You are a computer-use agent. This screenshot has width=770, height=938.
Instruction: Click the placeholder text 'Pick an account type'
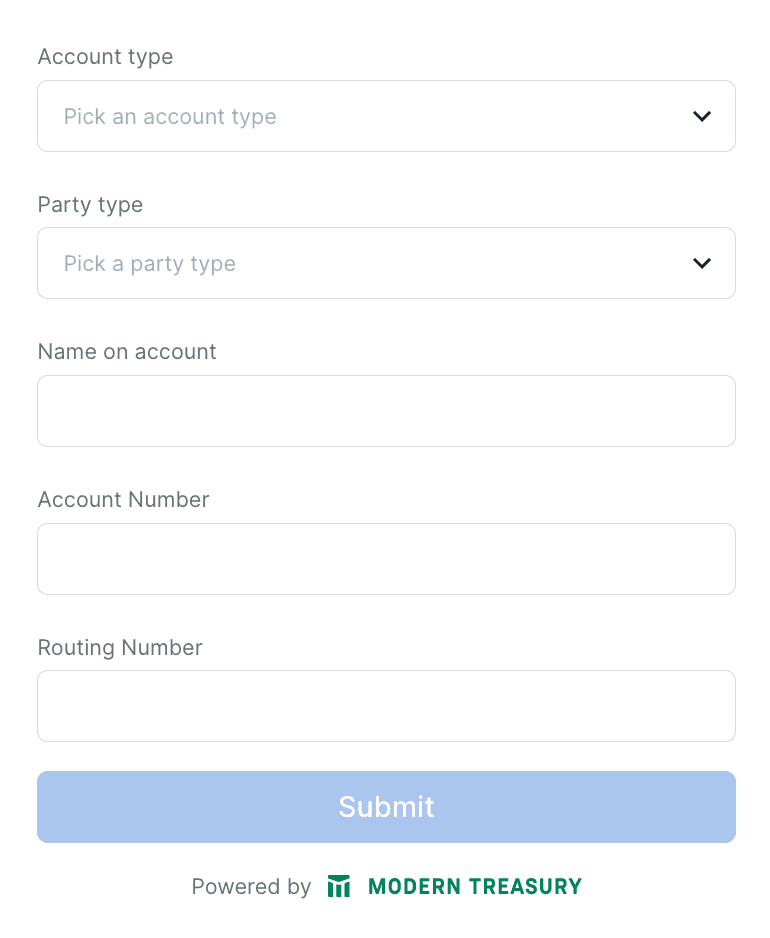[170, 116]
